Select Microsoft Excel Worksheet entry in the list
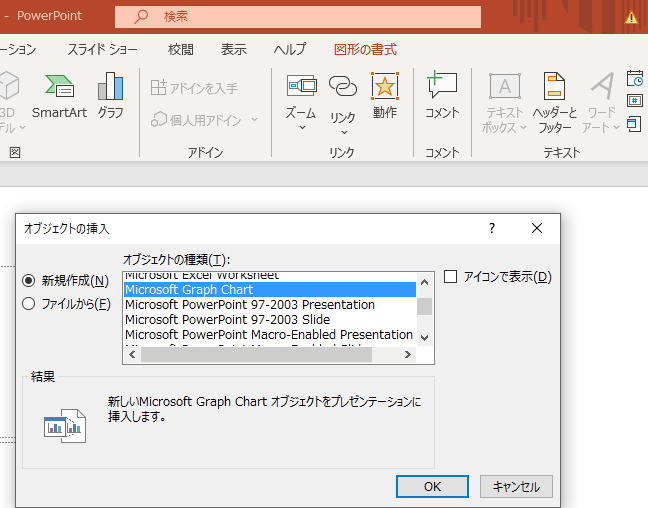Viewport: 648px width, 508px height. click(x=270, y=277)
